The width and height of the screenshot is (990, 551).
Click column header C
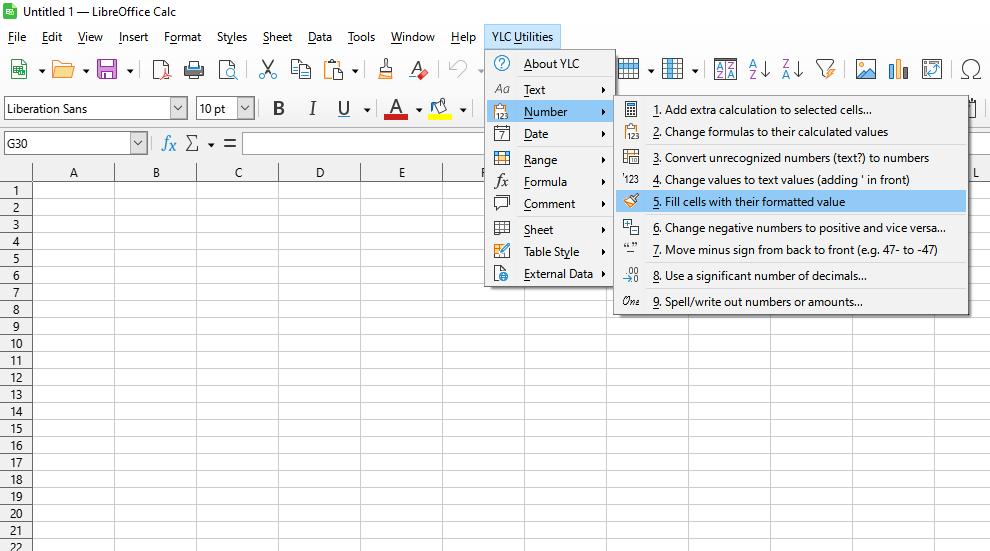238,173
